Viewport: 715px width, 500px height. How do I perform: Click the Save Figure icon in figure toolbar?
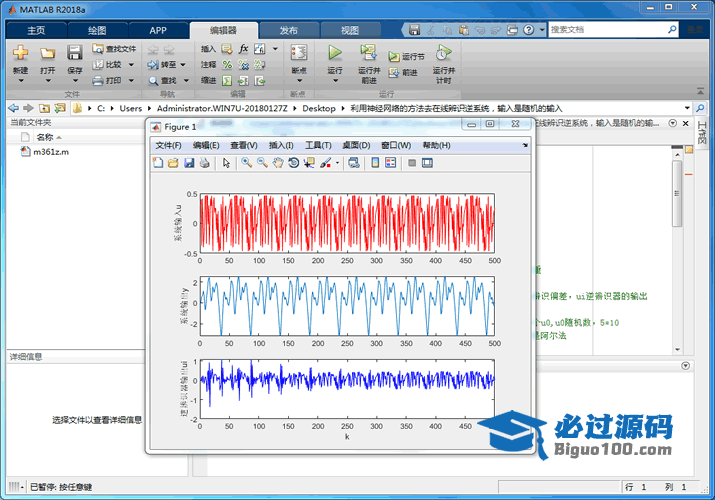tap(189, 163)
